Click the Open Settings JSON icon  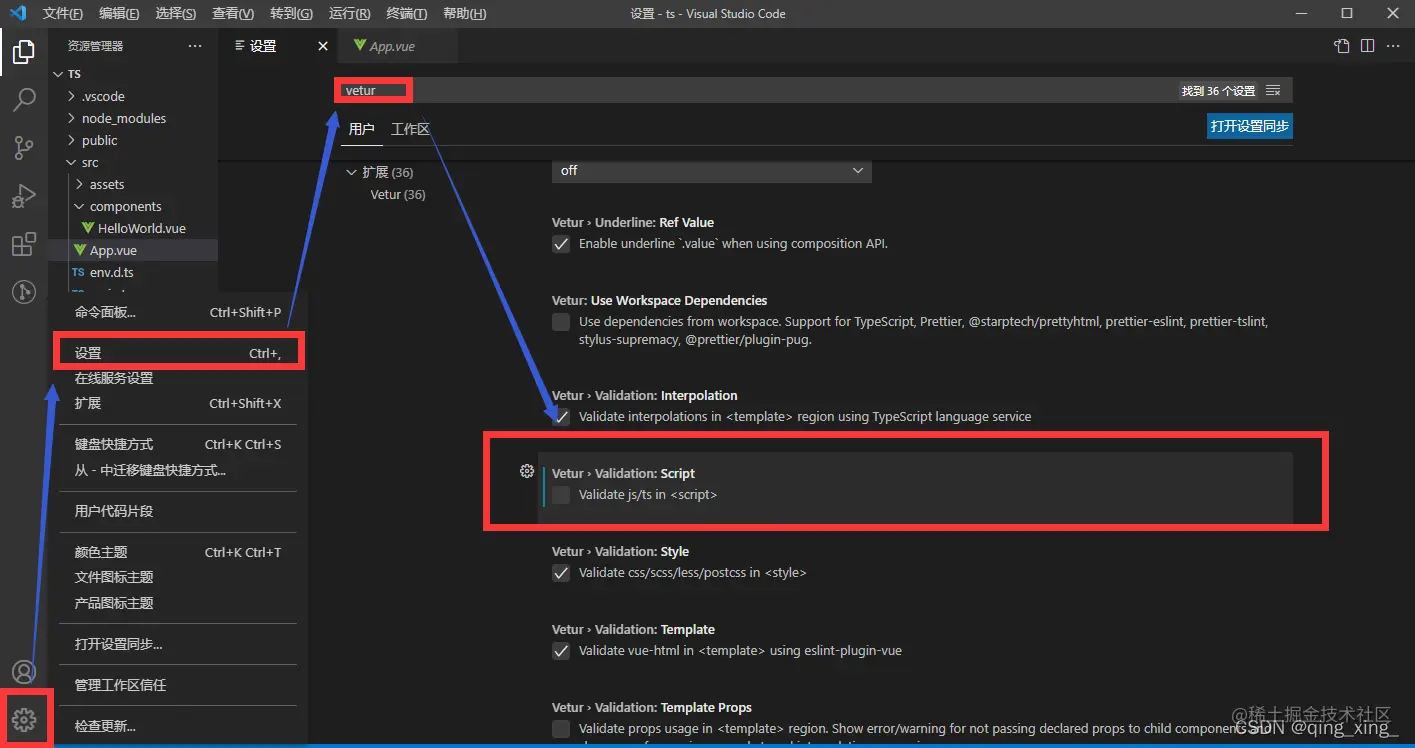pos(1342,46)
